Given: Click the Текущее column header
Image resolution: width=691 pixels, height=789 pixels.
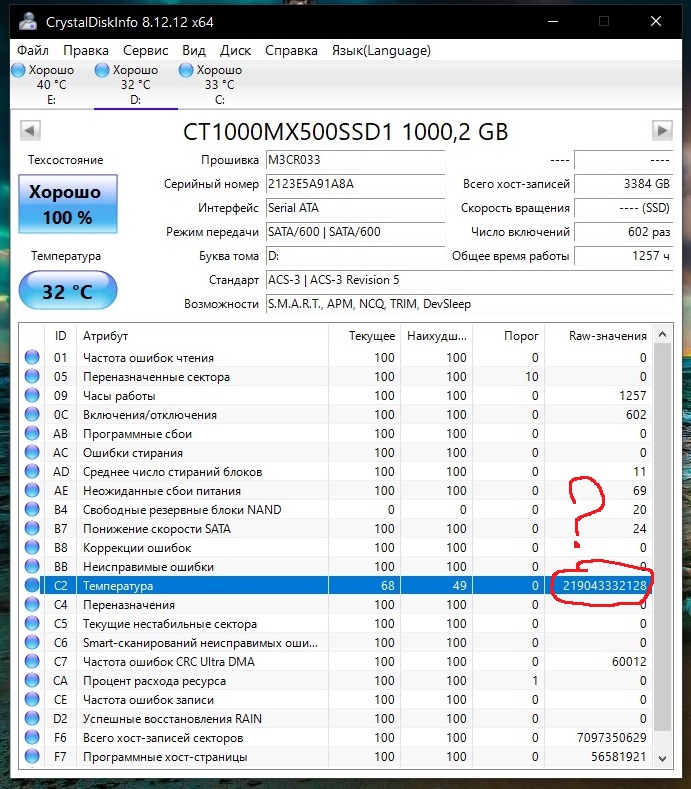Looking at the screenshot, I should (364, 336).
